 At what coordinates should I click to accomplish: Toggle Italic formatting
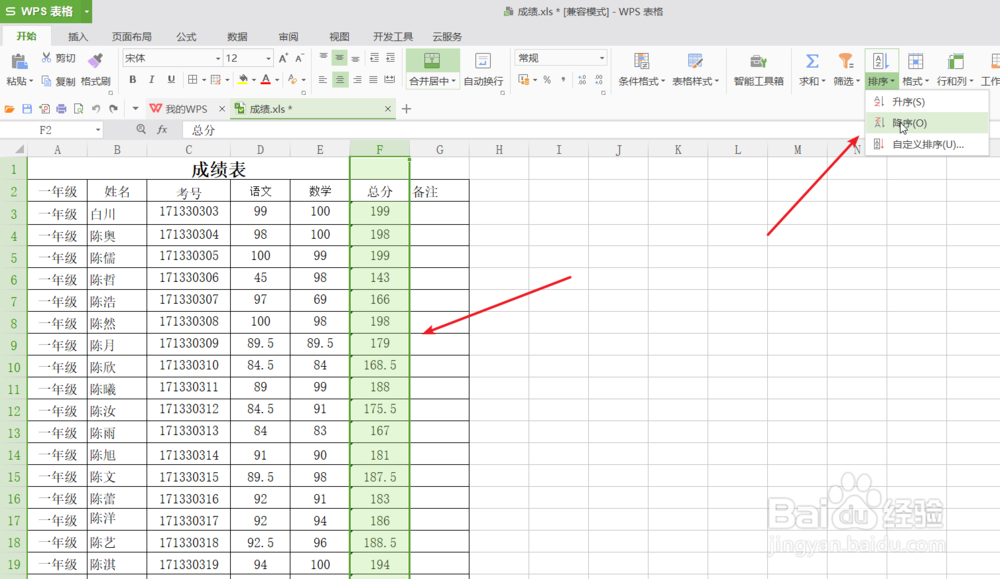click(x=151, y=80)
